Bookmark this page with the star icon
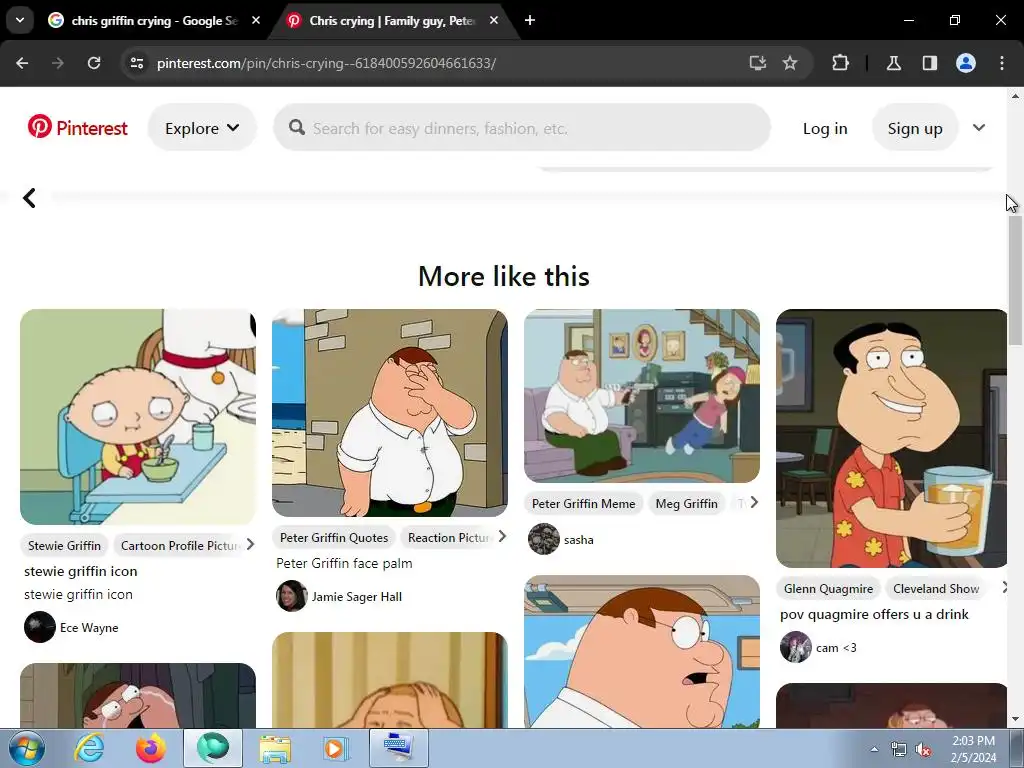Image resolution: width=1024 pixels, height=768 pixels. (790, 63)
